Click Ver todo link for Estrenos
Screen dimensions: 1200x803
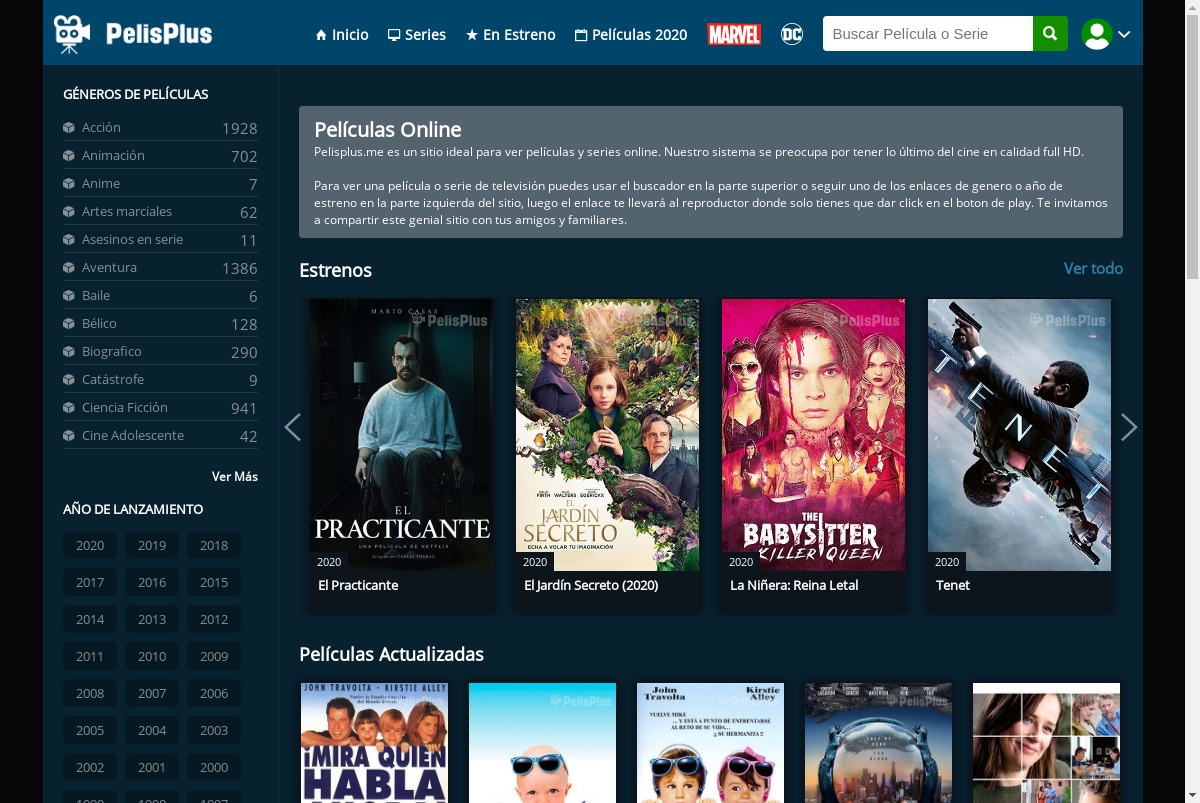(1093, 268)
